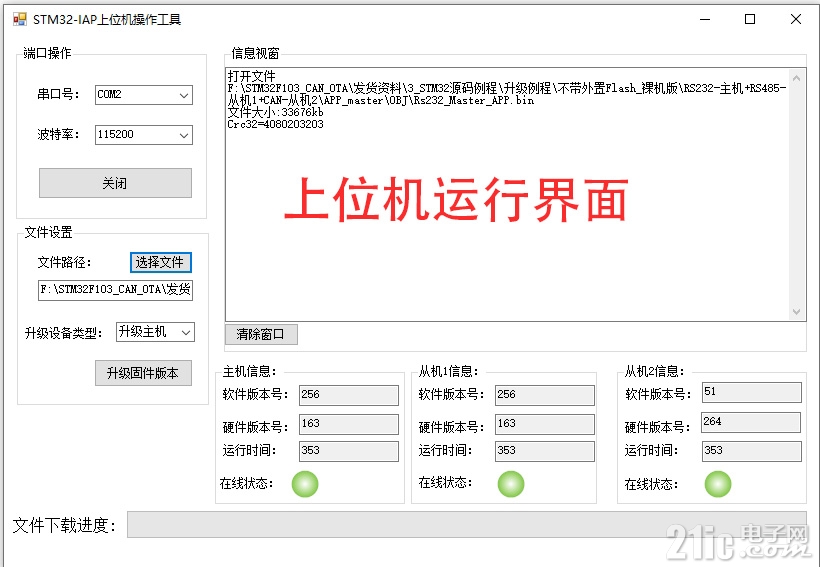Click 从机1 硬件版本号 field showing 163

click(x=544, y=424)
